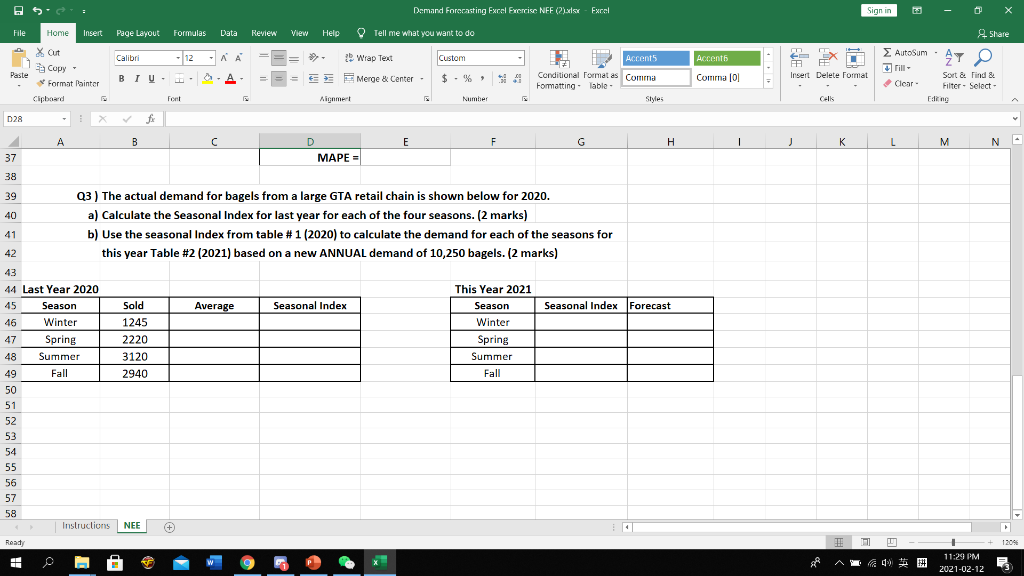
Task: Toggle bold formatting
Action: pyautogui.click(x=121, y=77)
